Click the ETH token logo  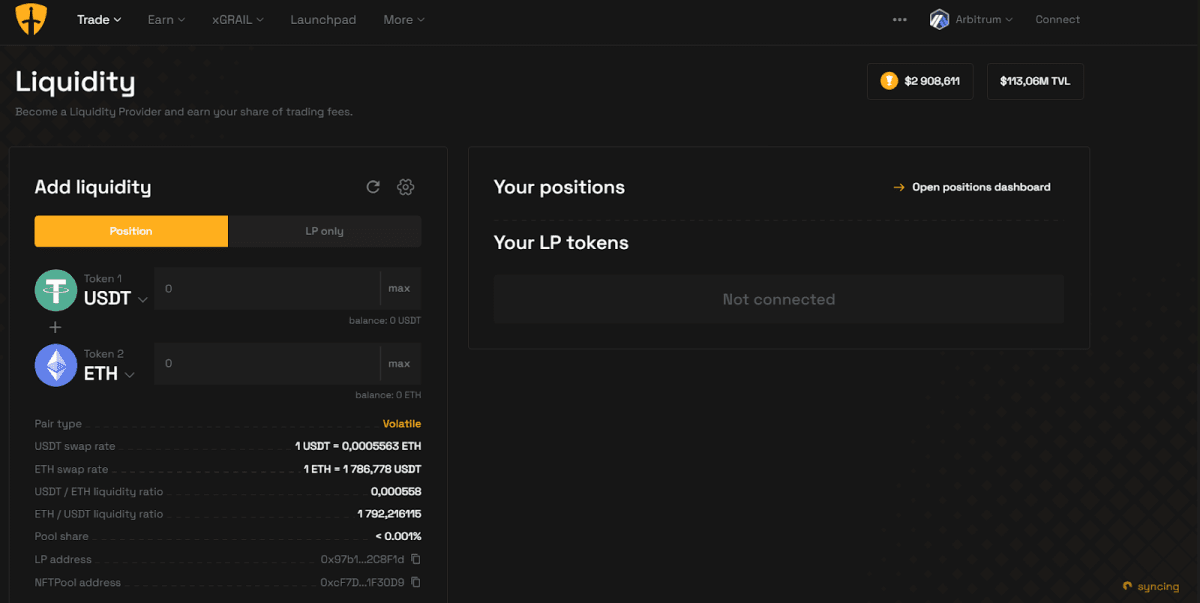pos(56,364)
